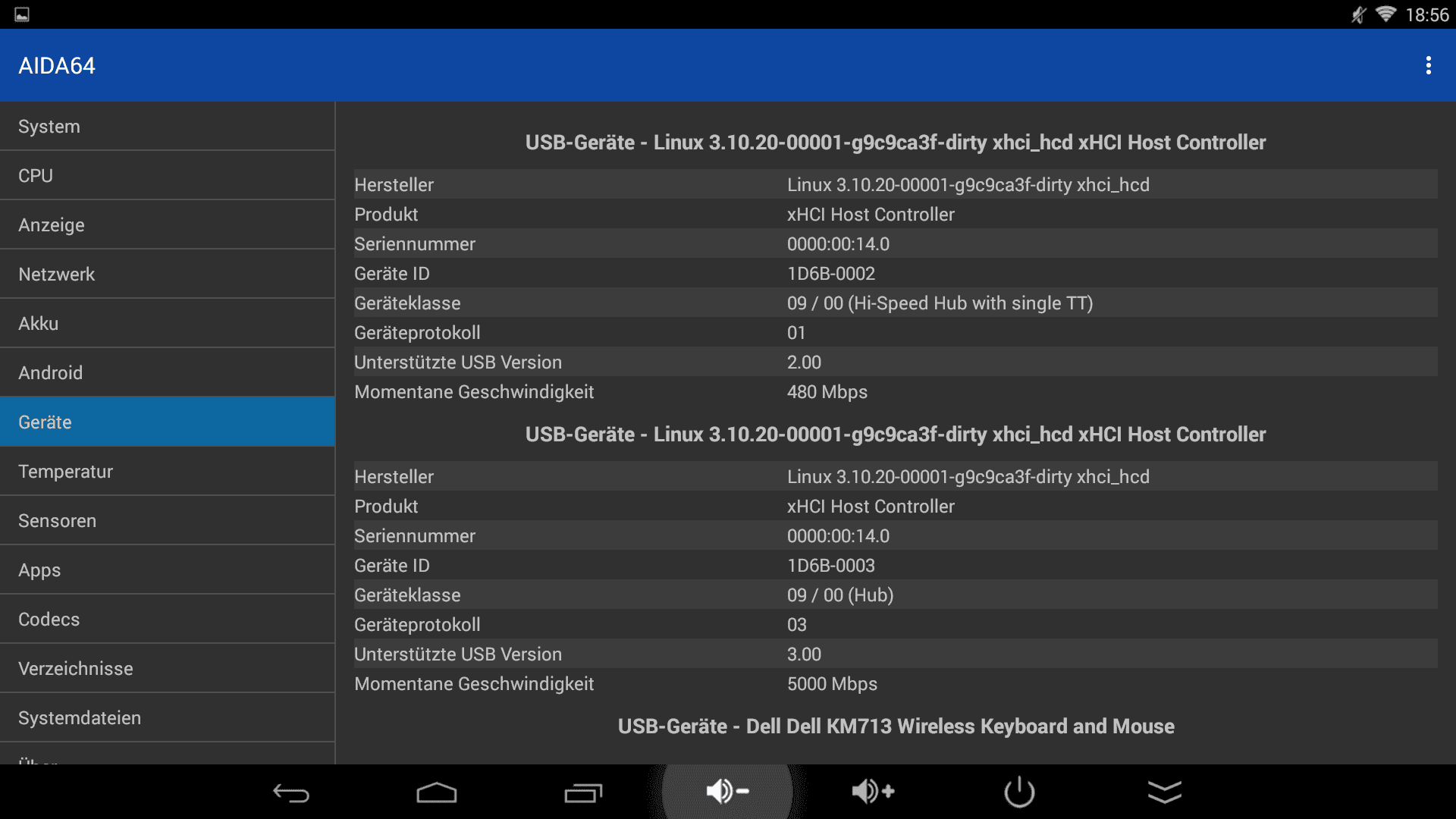Tap the home navigation icon
Image resolution: width=1456 pixels, height=819 pixels.
[x=436, y=792]
